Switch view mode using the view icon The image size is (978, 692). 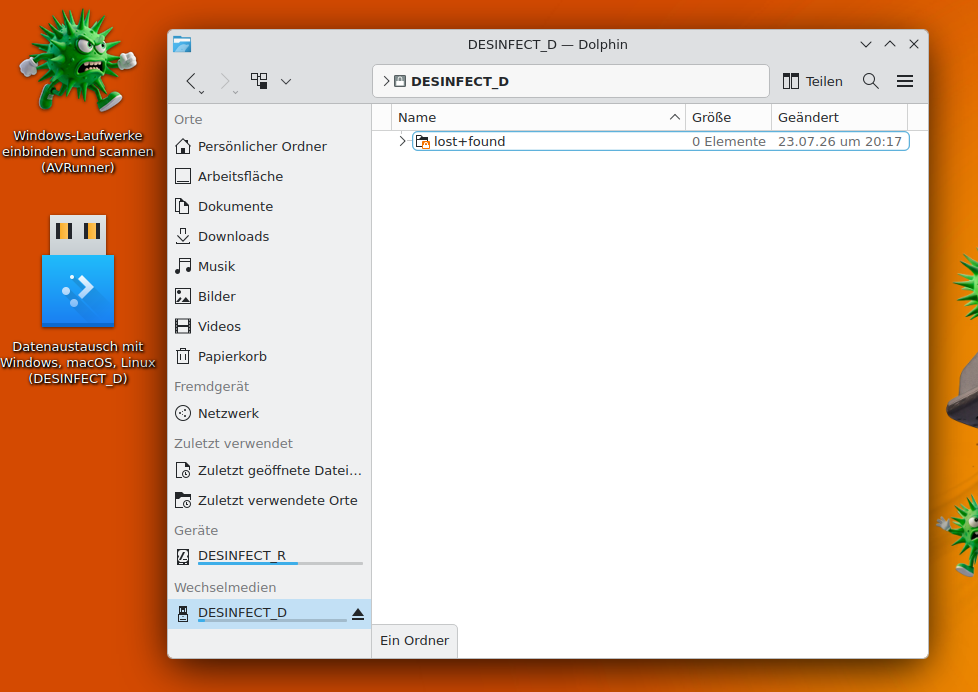pos(259,80)
